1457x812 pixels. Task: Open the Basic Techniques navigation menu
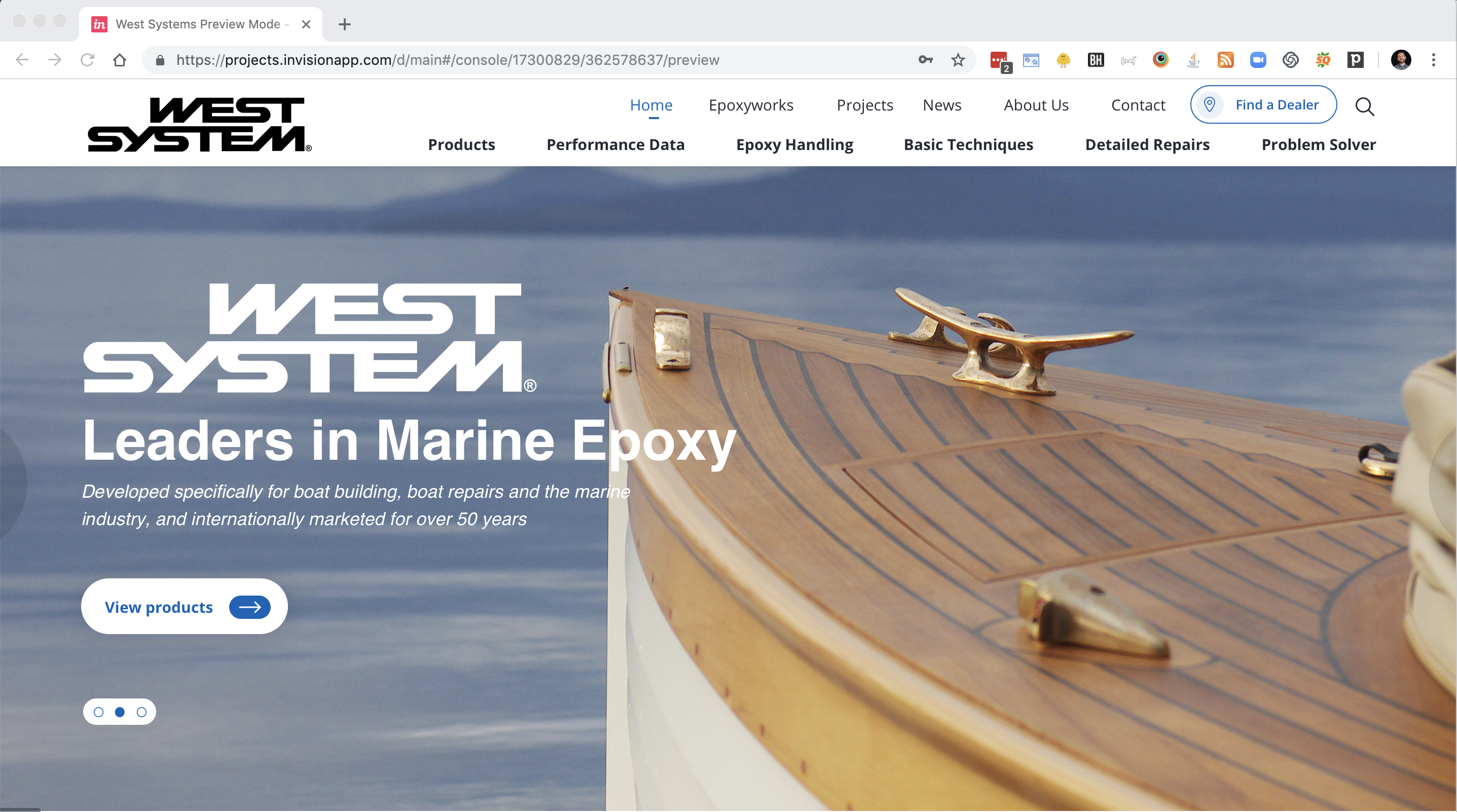[x=968, y=145]
